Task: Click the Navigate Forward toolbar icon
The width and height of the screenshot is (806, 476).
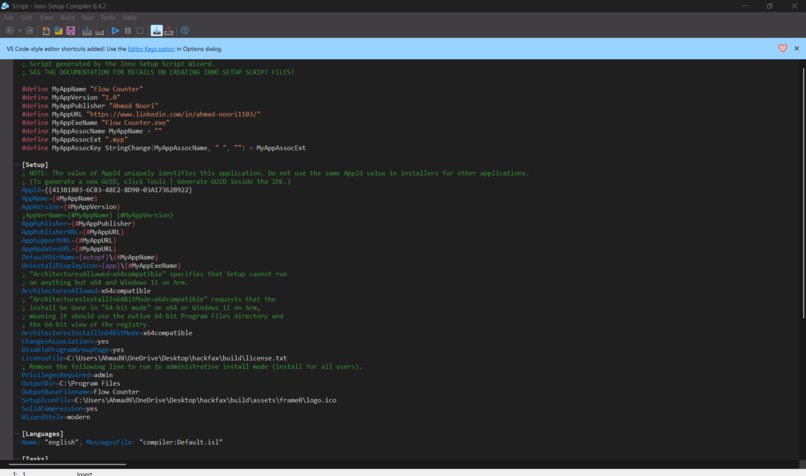Action: click(x=29, y=31)
